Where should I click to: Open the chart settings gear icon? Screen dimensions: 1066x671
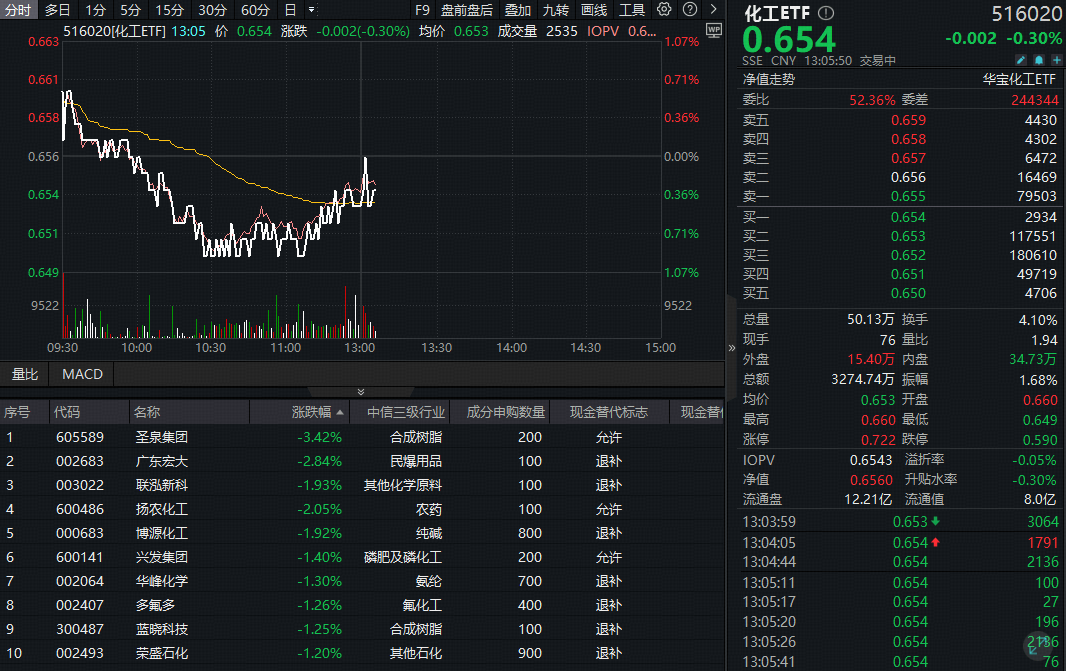pos(663,9)
